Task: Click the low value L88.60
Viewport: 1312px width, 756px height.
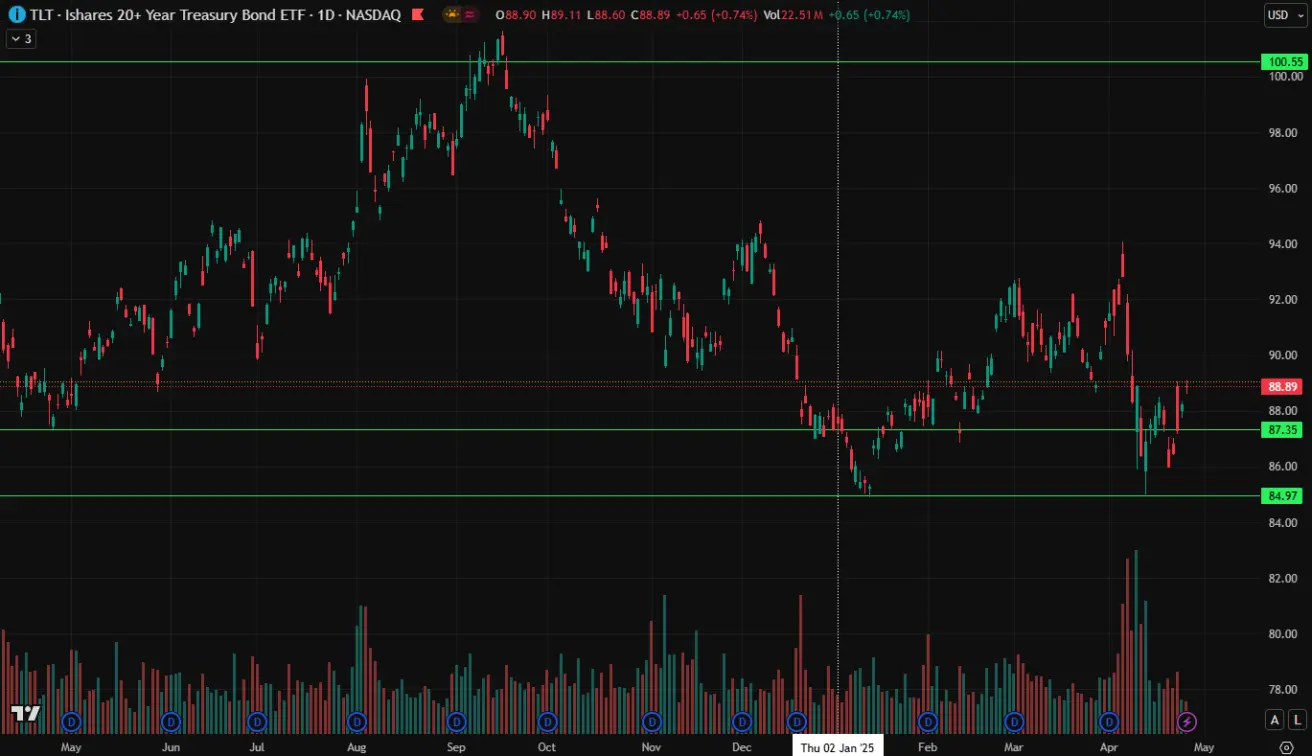Action: point(605,15)
